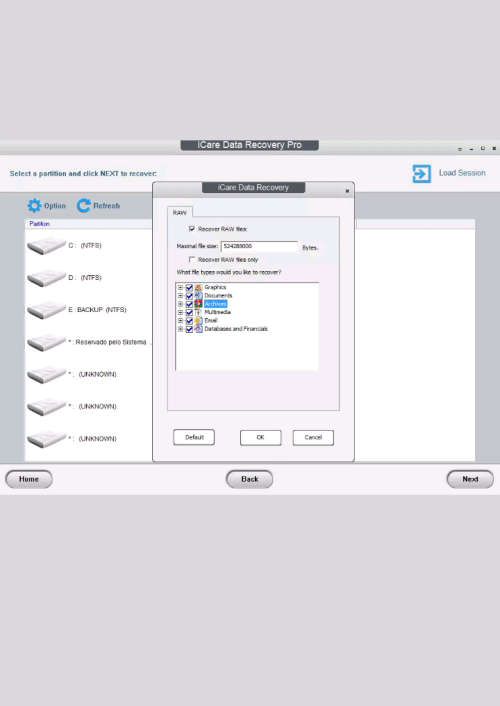Image resolution: width=500 pixels, height=706 pixels.
Task: Select the RAW tab
Action: [x=180, y=212]
